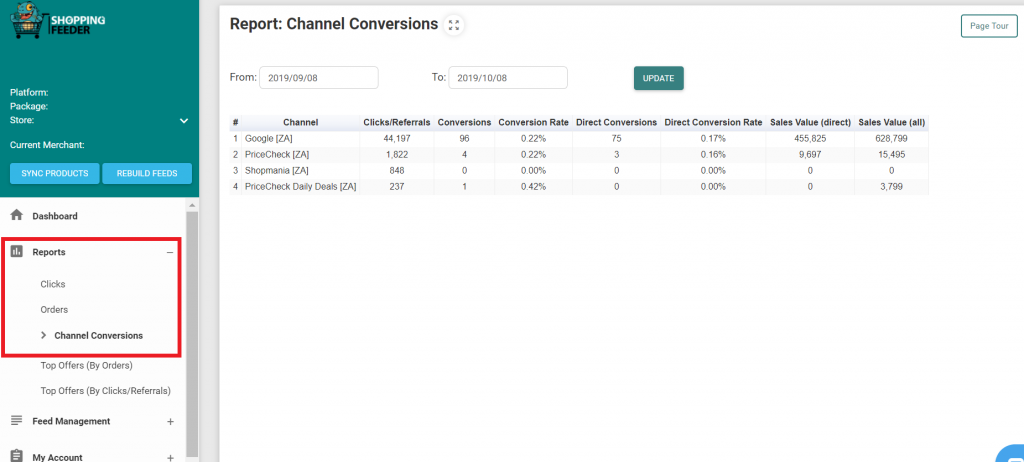Click the Sales Value (all) header
1024x462 pixels.
point(891,122)
